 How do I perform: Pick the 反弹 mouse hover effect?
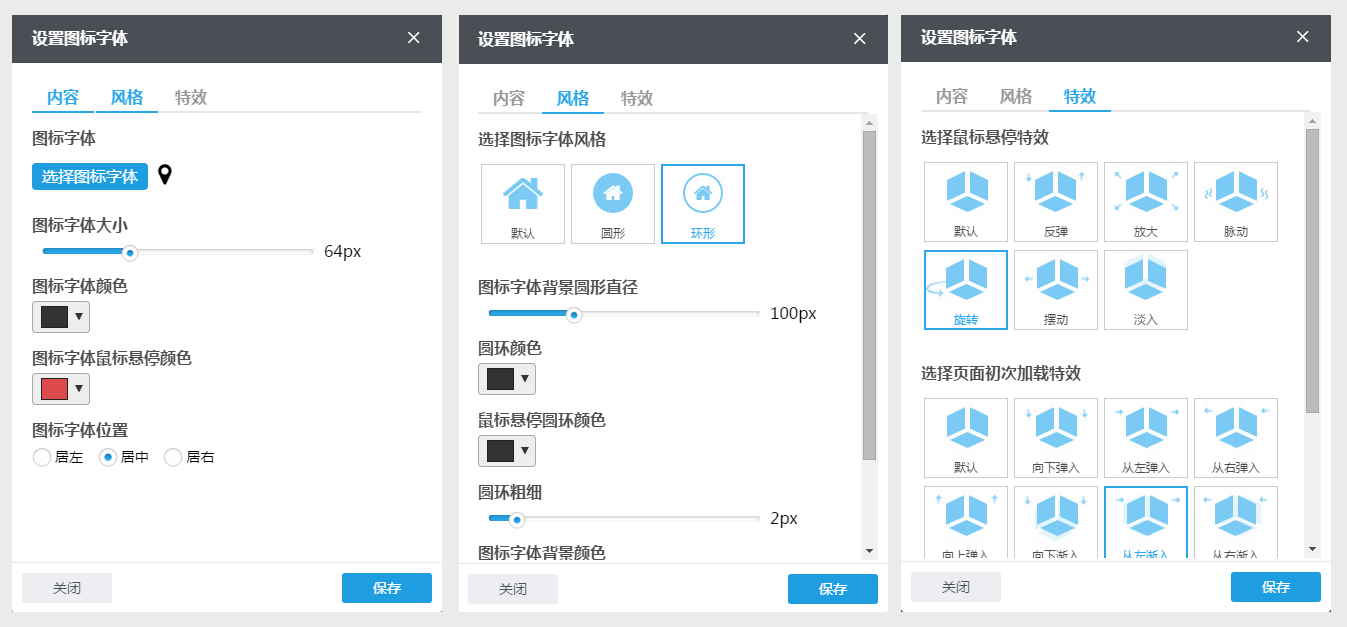[x=1055, y=202]
